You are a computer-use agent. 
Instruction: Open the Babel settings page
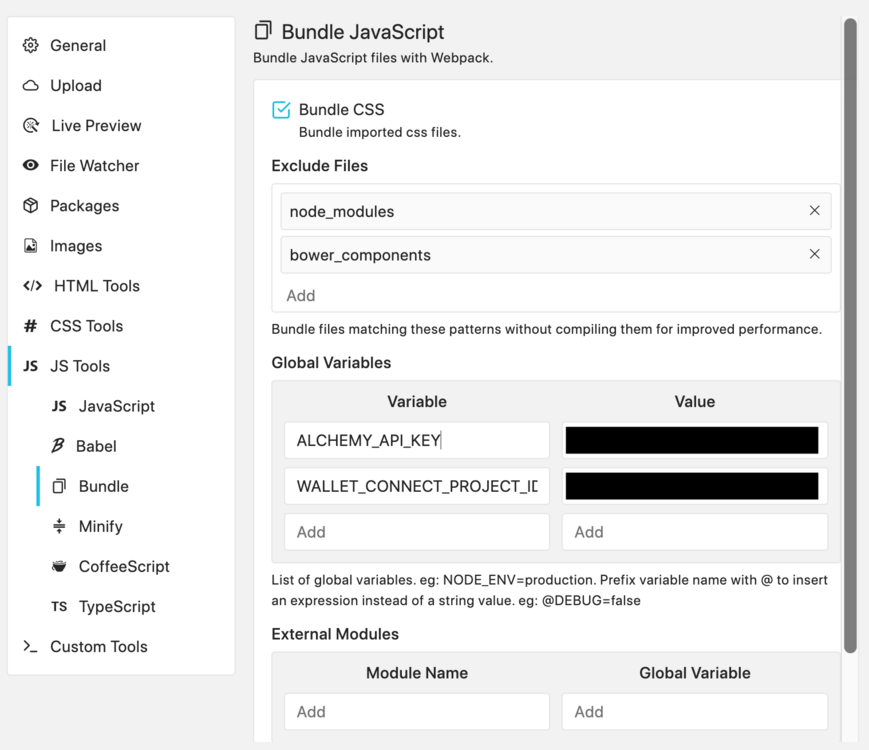coord(97,446)
